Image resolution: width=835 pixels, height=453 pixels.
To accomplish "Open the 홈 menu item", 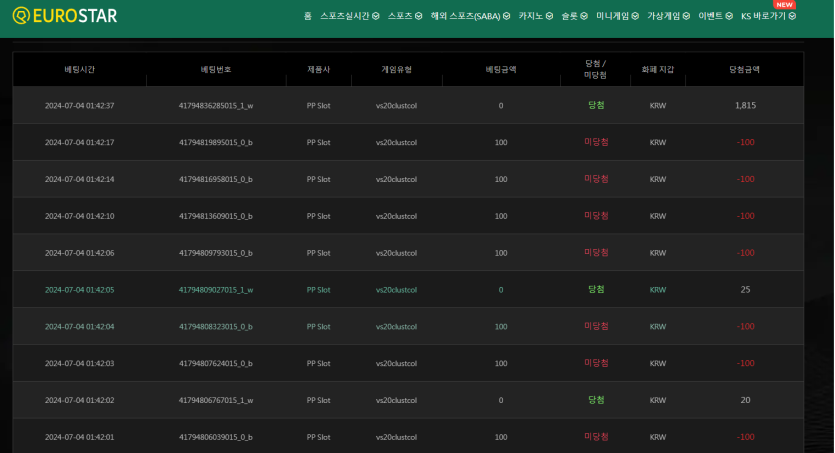I will pyautogui.click(x=307, y=16).
